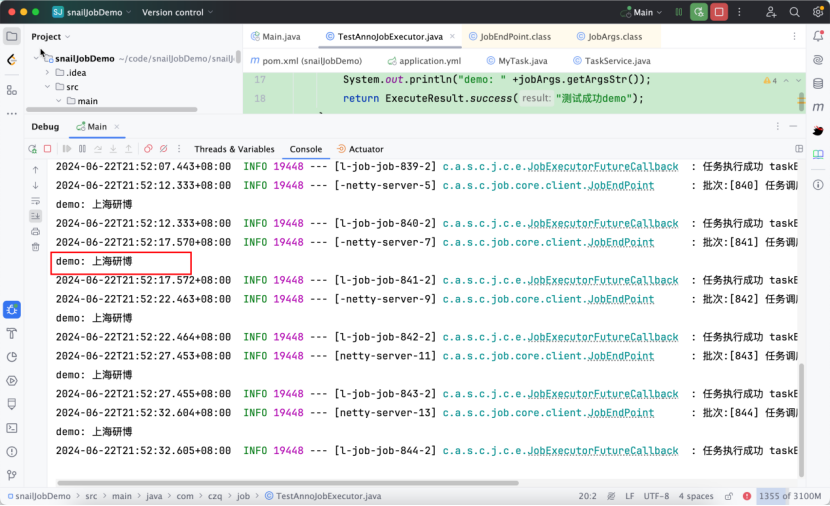
Task: Open the Services tool window icon
Action: (x=12, y=381)
